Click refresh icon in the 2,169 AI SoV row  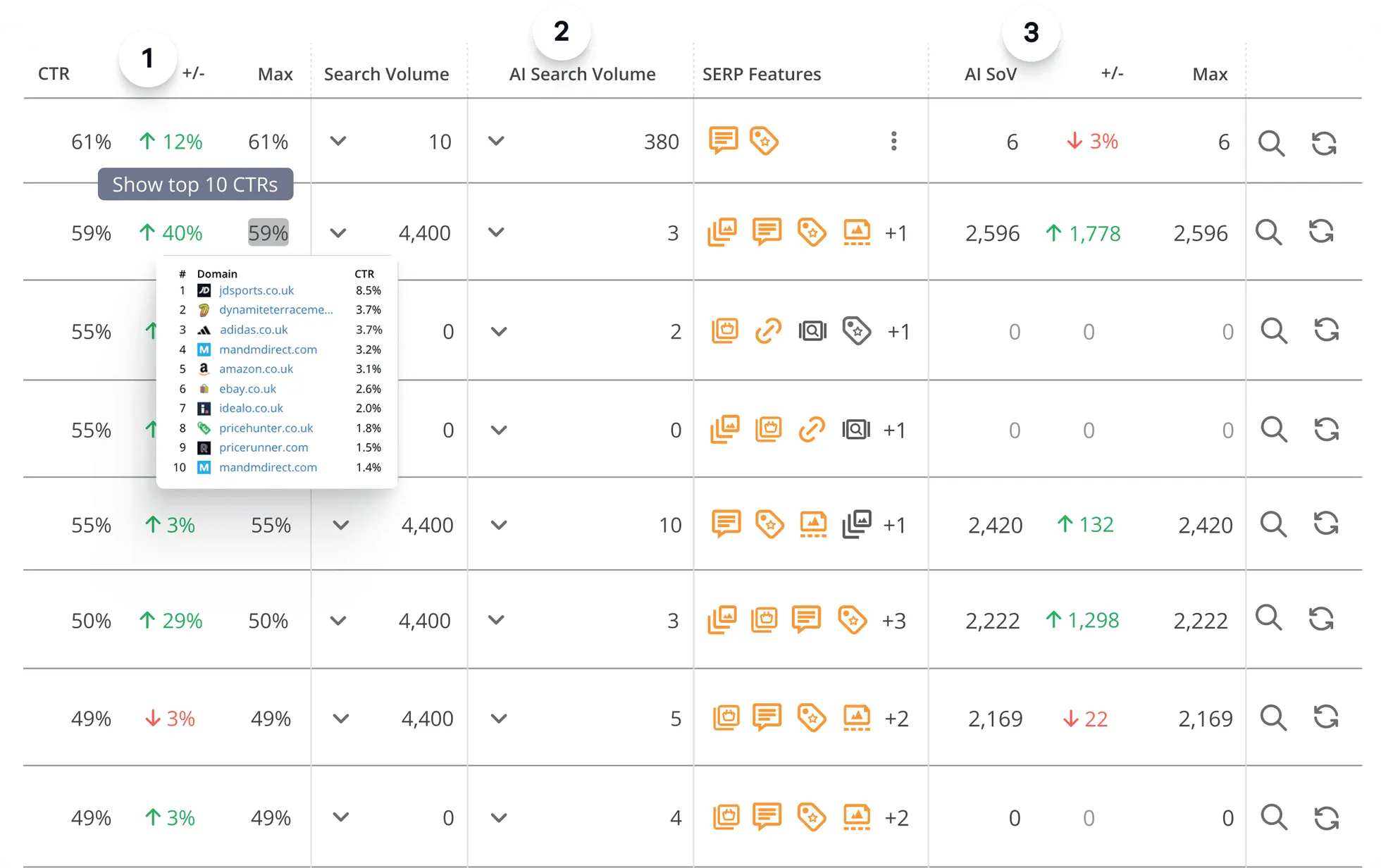1325,718
